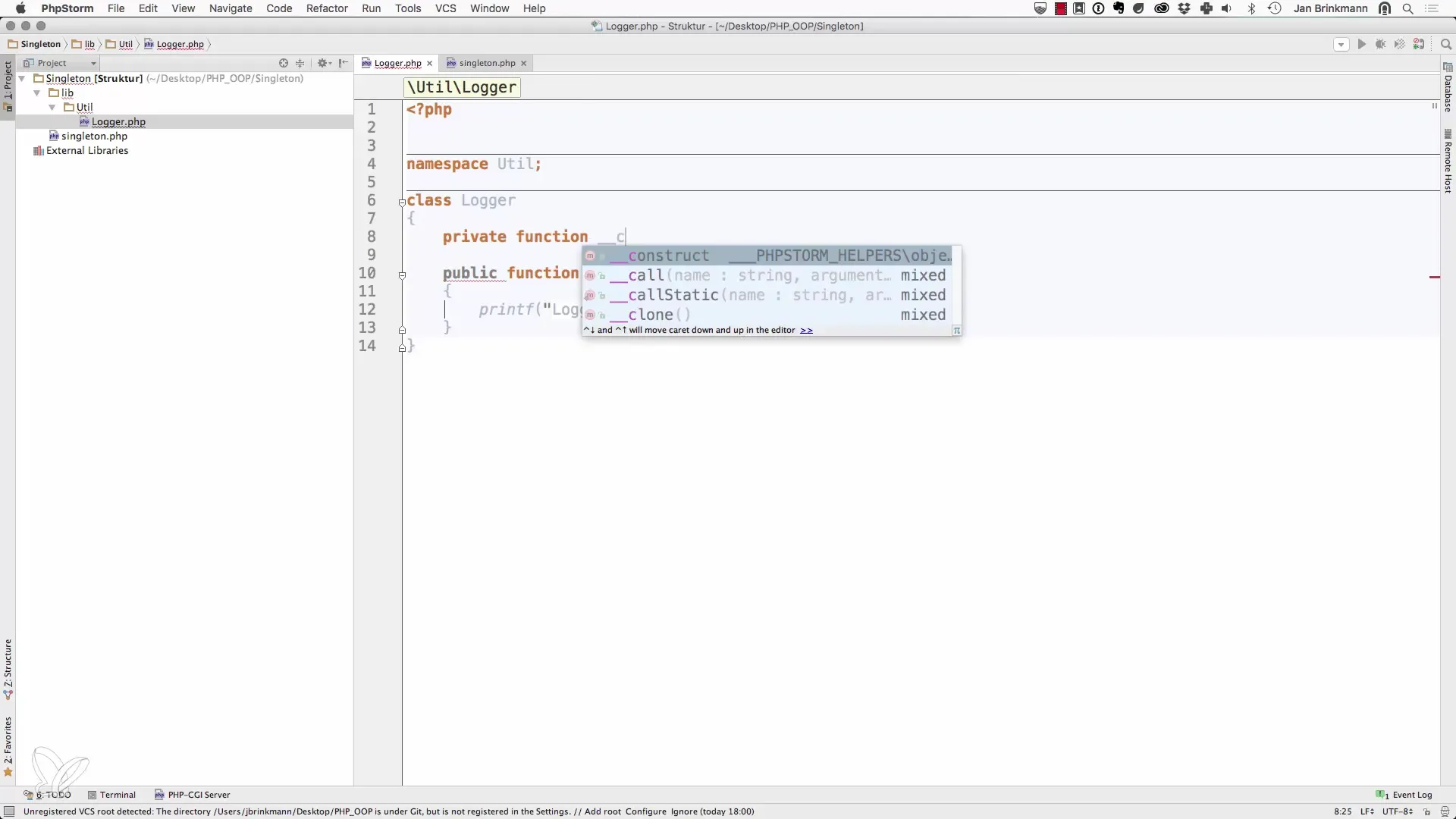Viewport: 1456px width, 819px height.
Task: Open the LF line separator selector
Action: pos(1367,811)
